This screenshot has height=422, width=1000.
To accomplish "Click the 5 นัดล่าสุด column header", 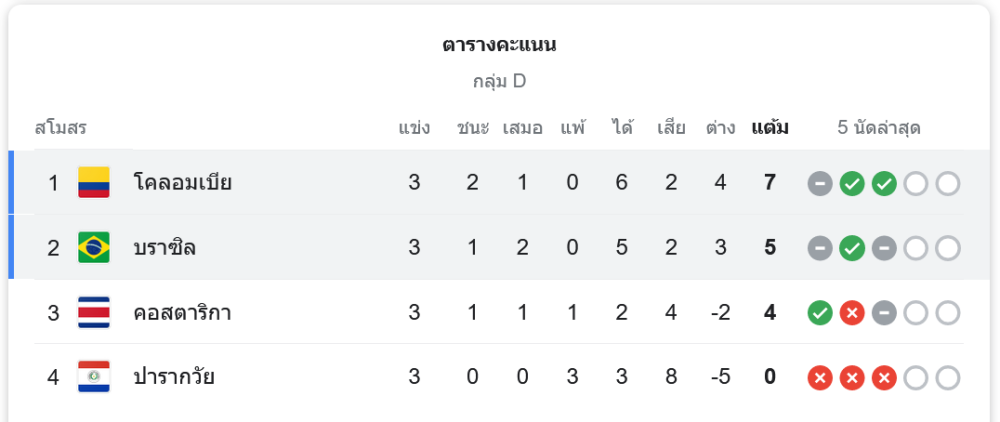I will (879, 128).
